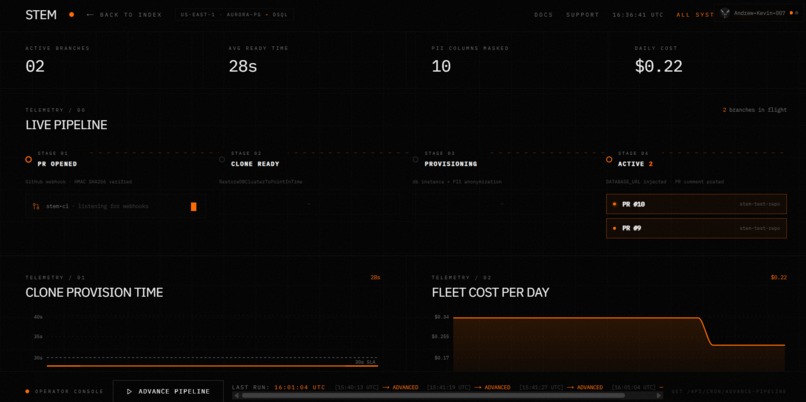Click the orange status dot beside STEM
The height and width of the screenshot is (402, 806).
[71, 15]
